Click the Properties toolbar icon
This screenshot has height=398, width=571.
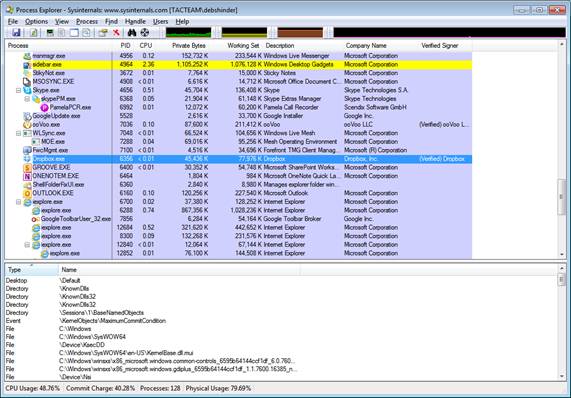[x=103, y=33]
